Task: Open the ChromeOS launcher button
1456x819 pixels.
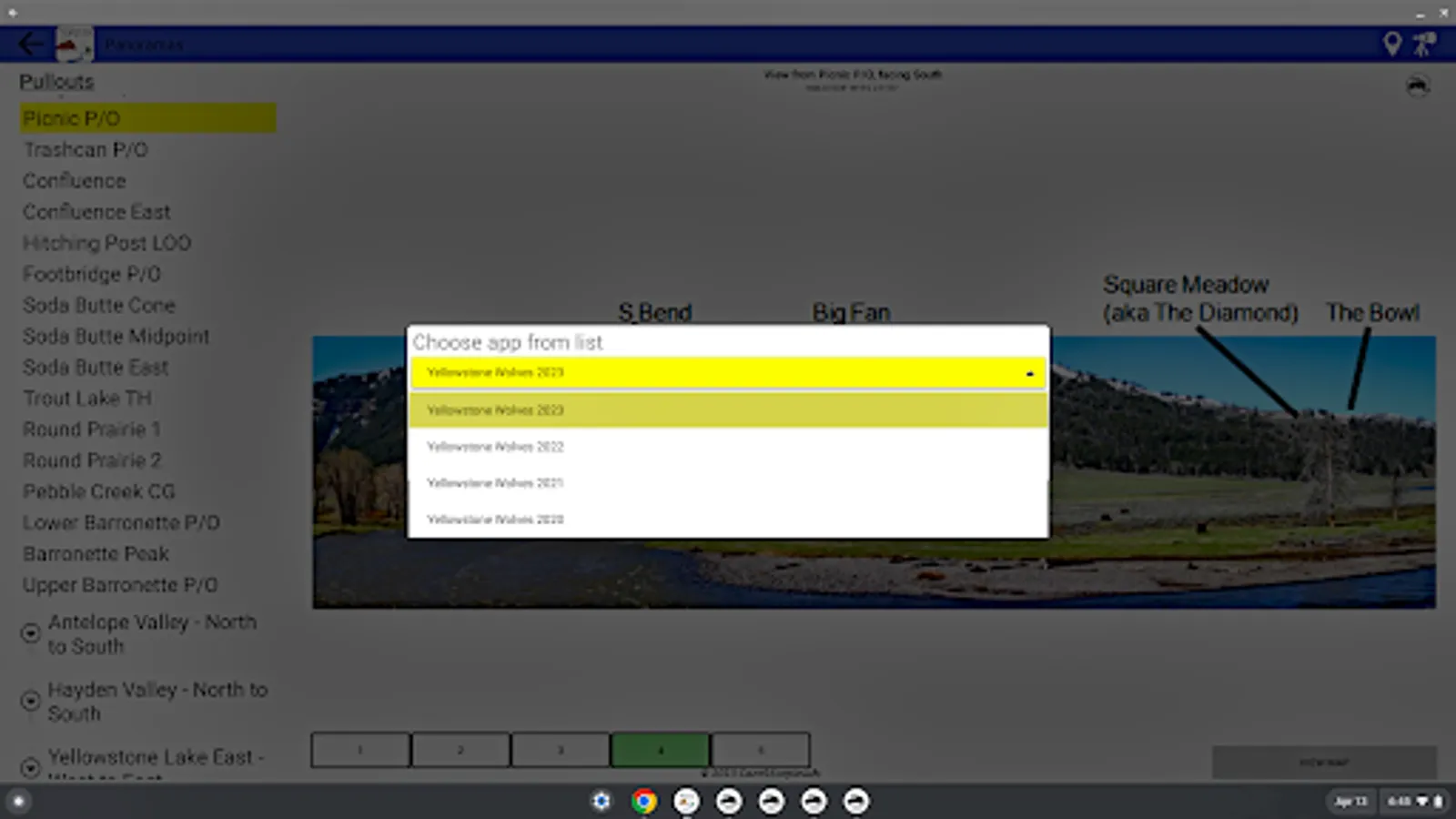Action: pyautogui.click(x=18, y=802)
